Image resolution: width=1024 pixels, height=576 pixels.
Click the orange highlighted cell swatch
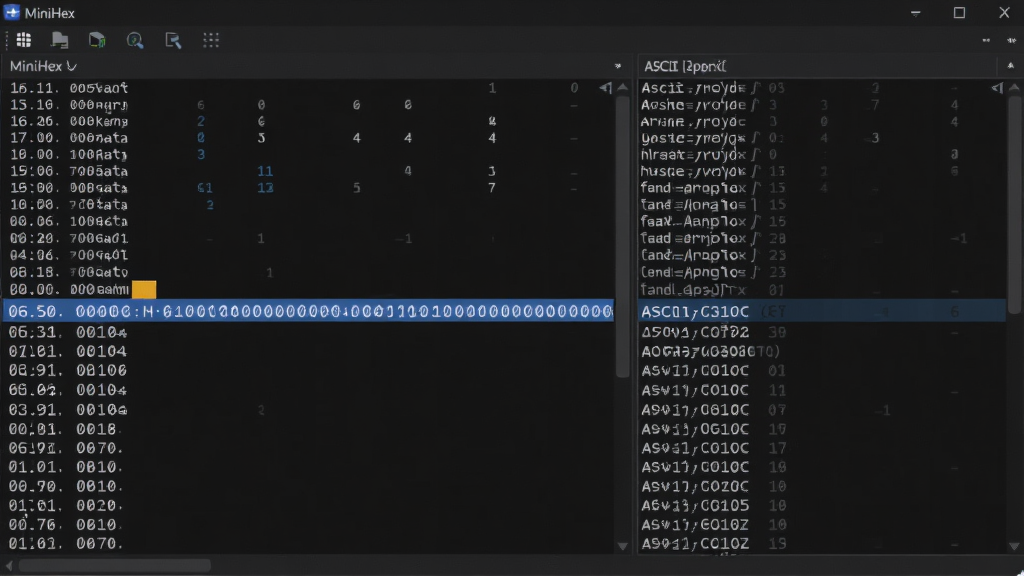(x=144, y=289)
